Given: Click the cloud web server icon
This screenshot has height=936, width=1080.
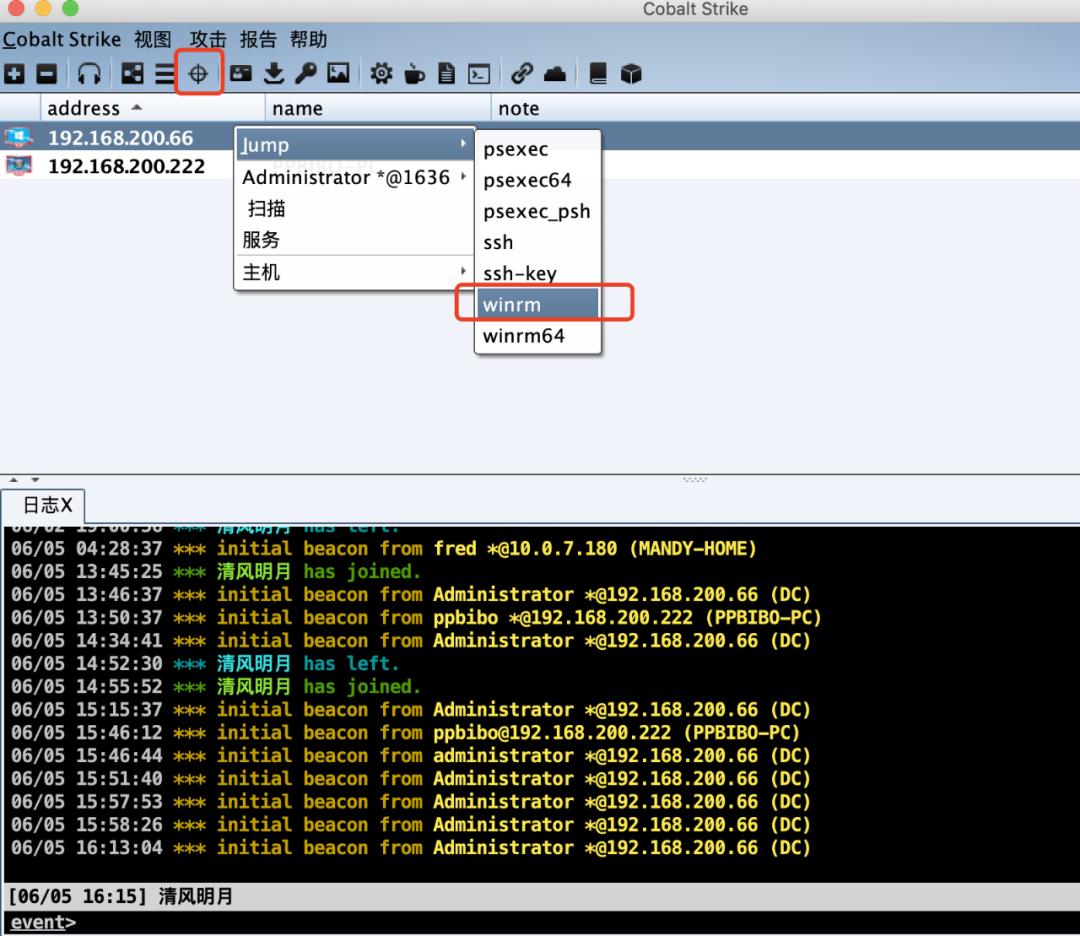Looking at the screenshot, I should (554, 73).
